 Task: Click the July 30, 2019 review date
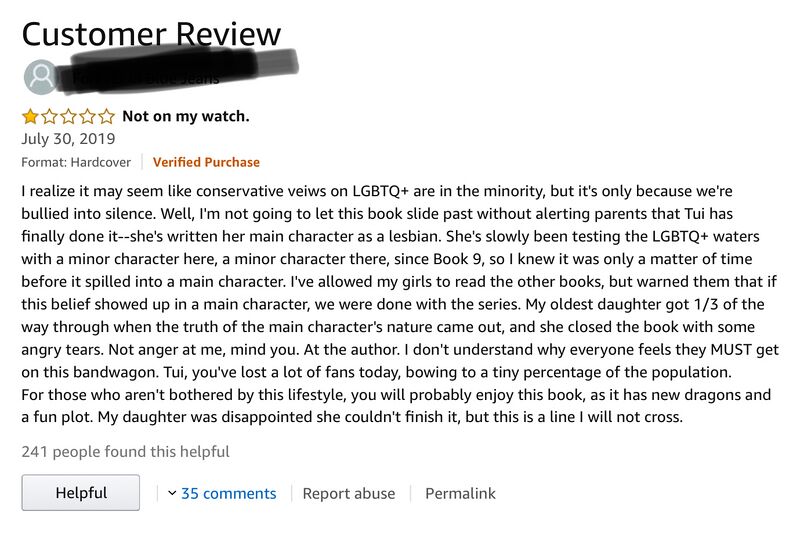(x=68, y=139)
